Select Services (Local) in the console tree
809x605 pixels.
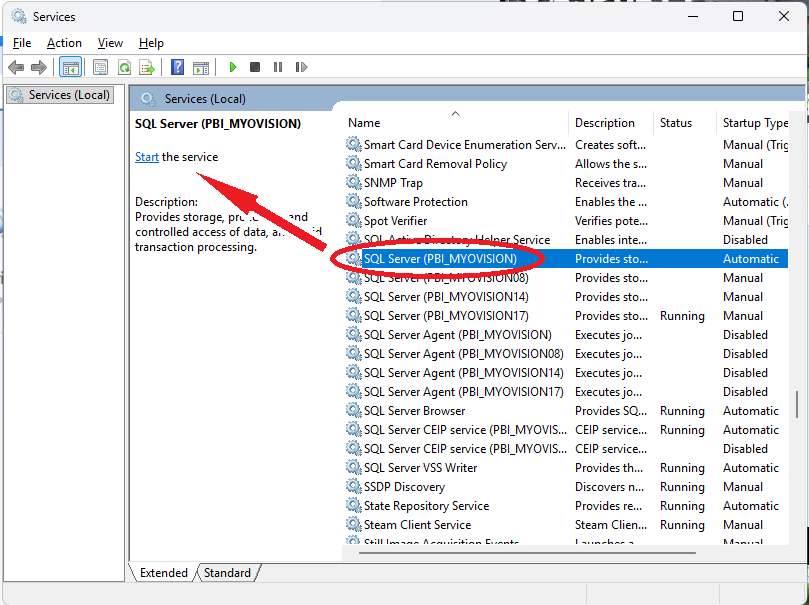pyautogui.click(x=60, y=95)
